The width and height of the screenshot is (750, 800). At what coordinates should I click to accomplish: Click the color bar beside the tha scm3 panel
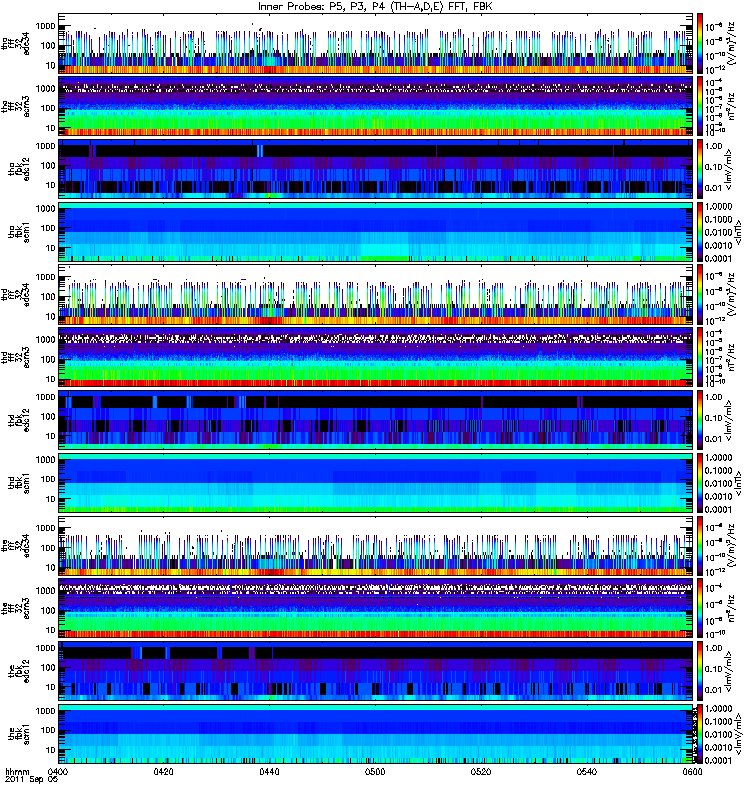point(701,107)
